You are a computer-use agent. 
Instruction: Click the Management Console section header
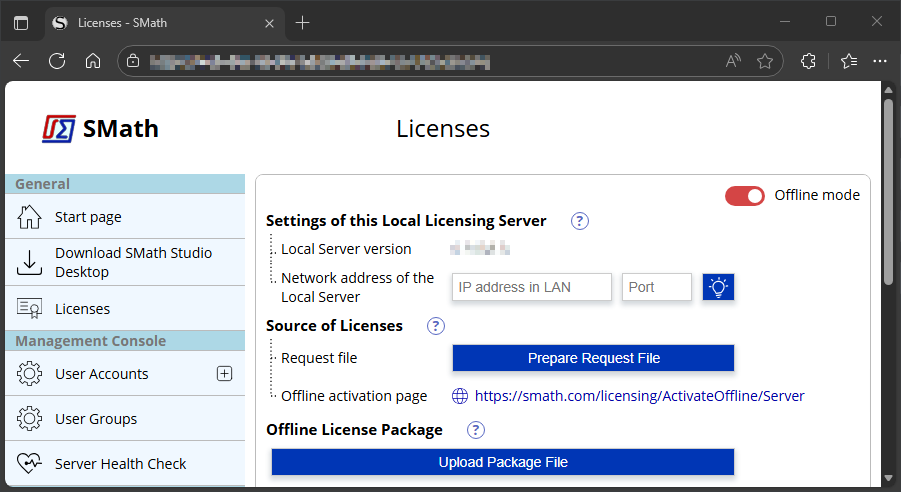125,341
